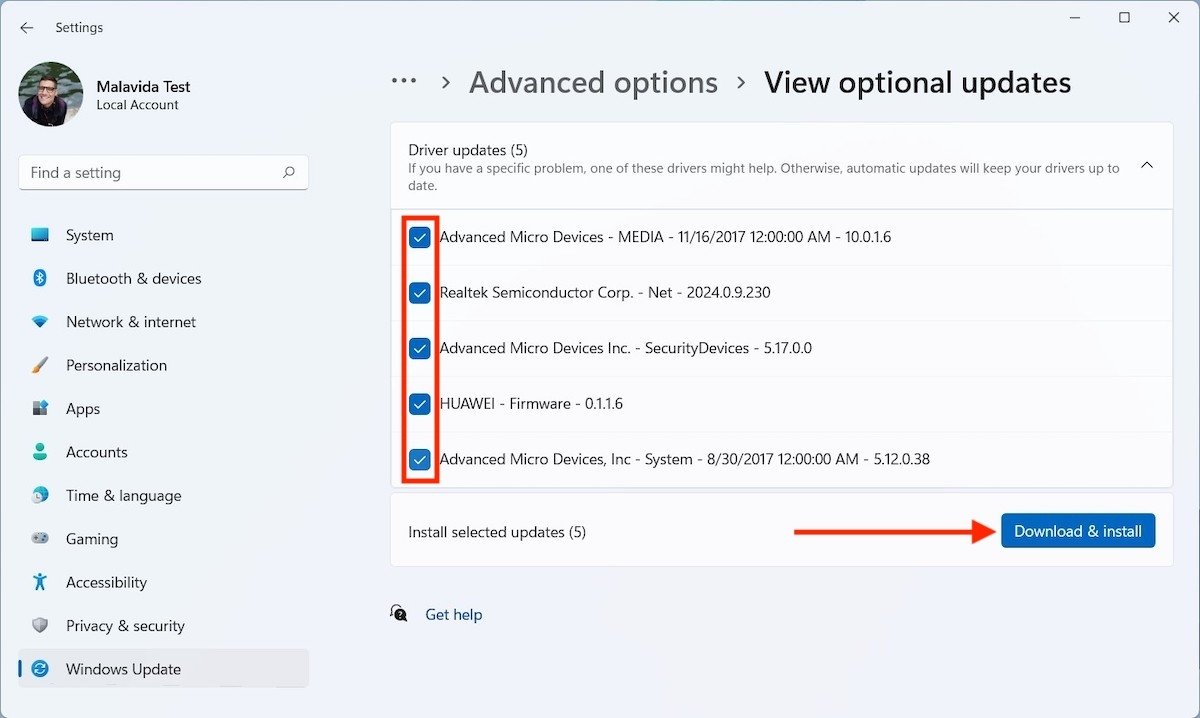Click the Driver updates (5) heading
Screen dimensions: 1200x718
tap(468, 150)
